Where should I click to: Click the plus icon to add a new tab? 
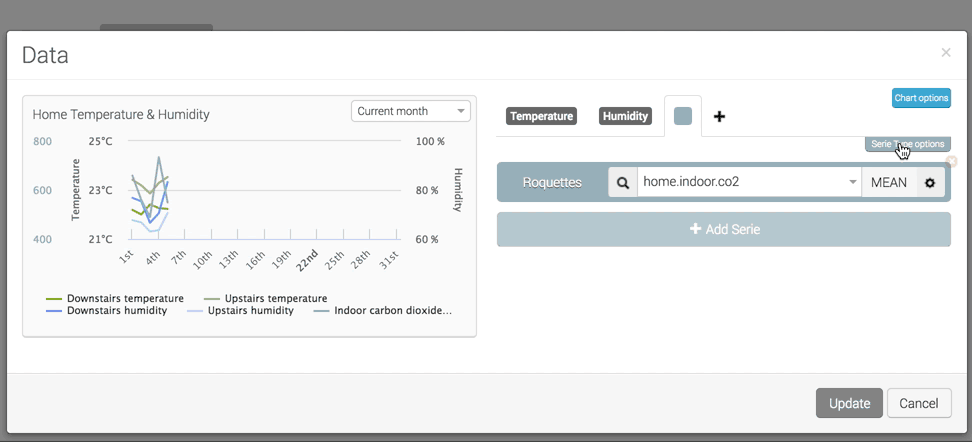click(x=719, y=117)
